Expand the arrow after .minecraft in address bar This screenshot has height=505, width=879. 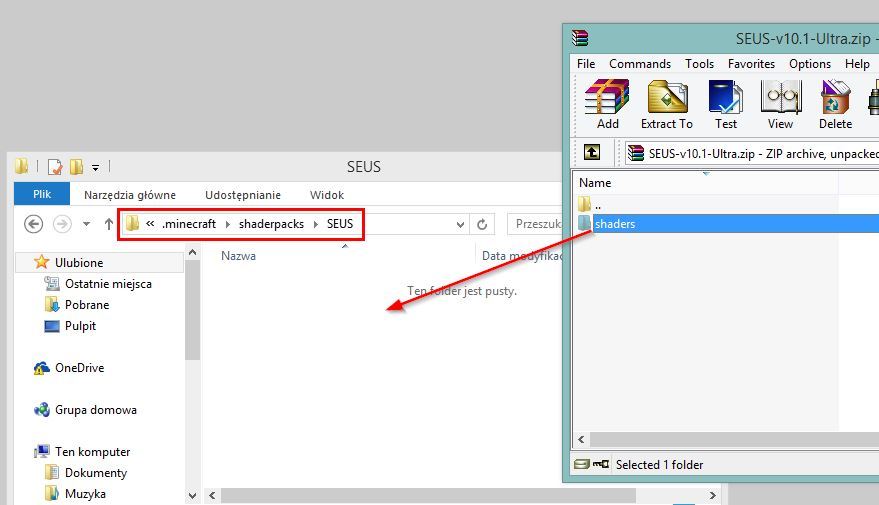click(x=228, y=224)
